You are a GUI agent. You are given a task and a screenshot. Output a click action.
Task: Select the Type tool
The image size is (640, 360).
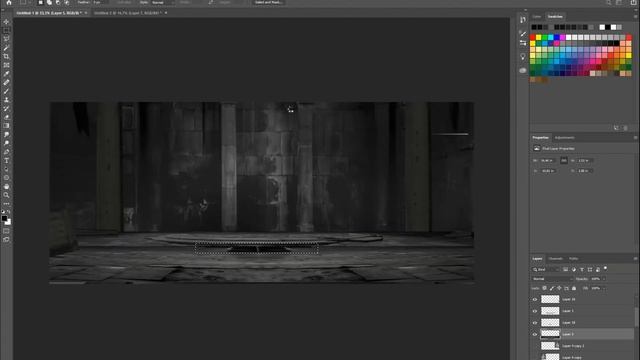click(x=6, y=160)
